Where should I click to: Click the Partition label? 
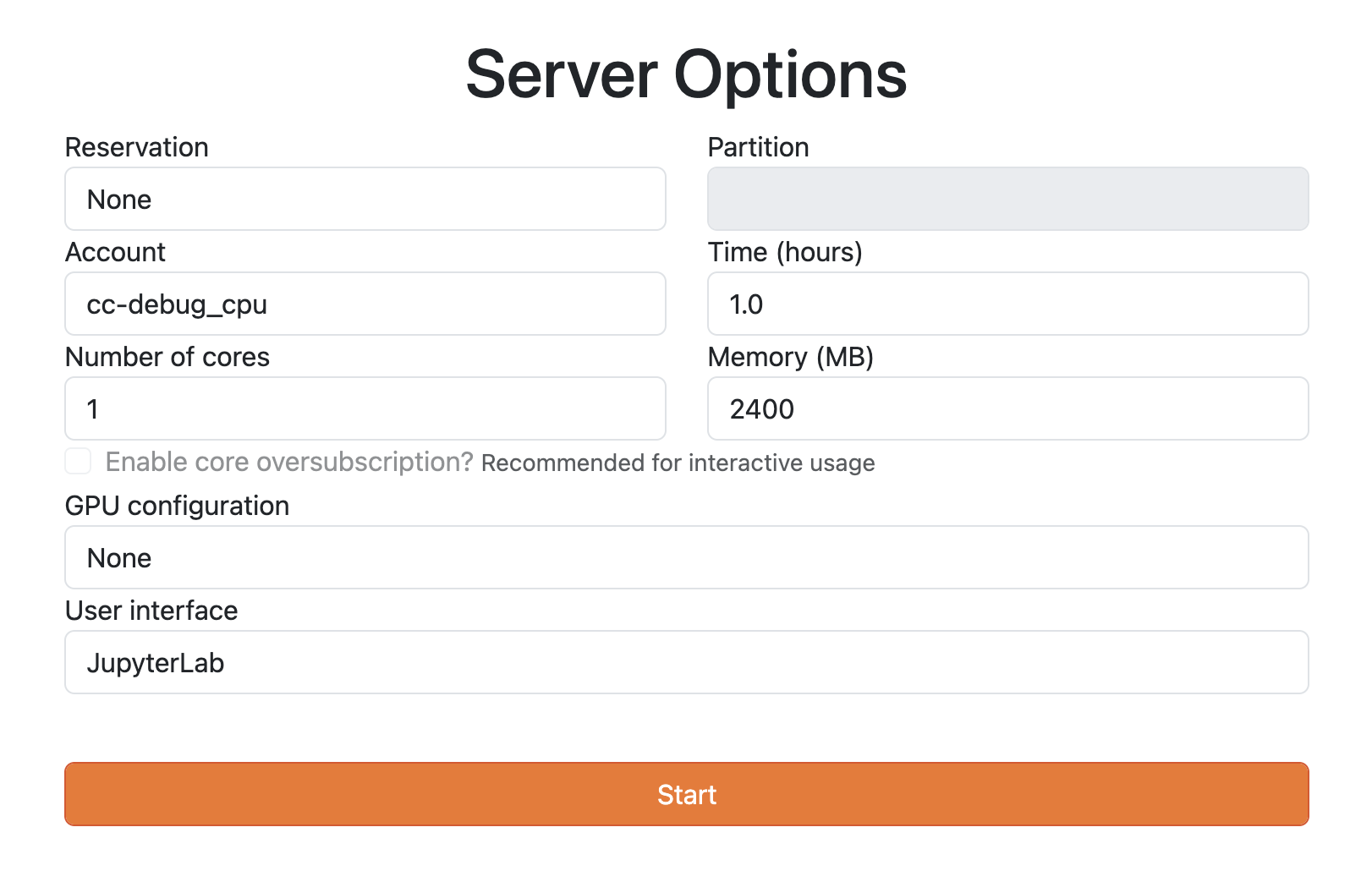pyautogui.click(x=759, y=147)
